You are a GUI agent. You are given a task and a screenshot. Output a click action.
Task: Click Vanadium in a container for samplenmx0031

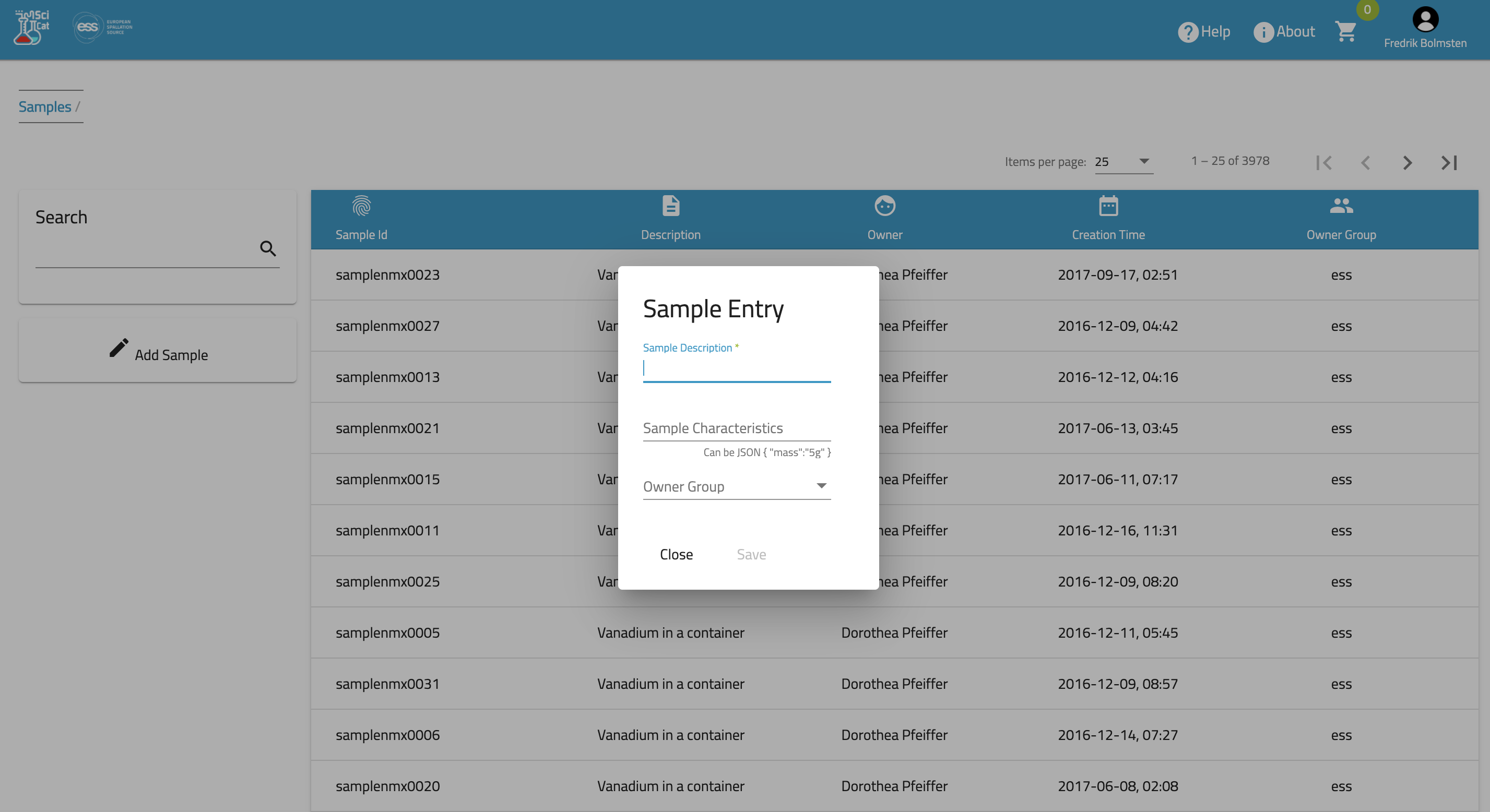tap(670, 684)
